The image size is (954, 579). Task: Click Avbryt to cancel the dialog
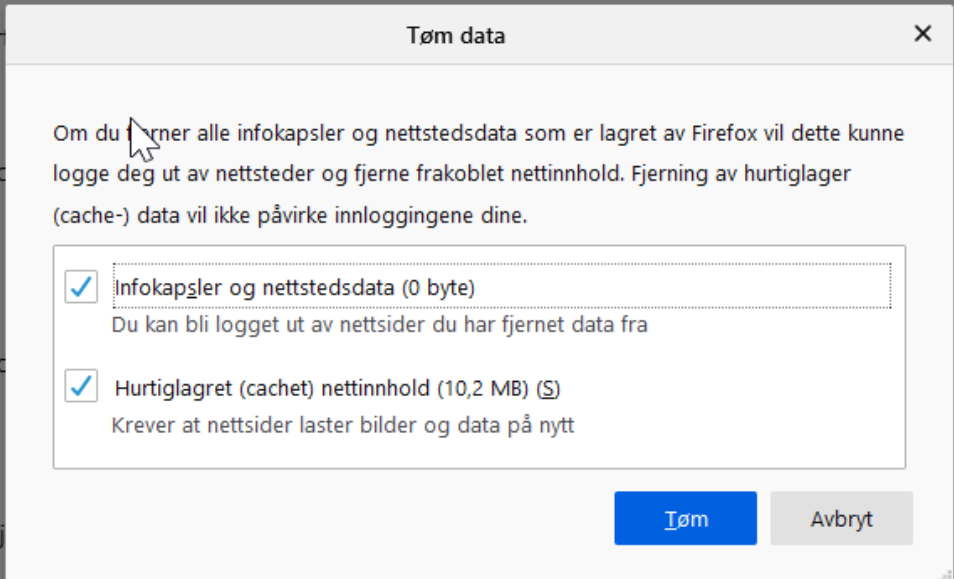841,518
